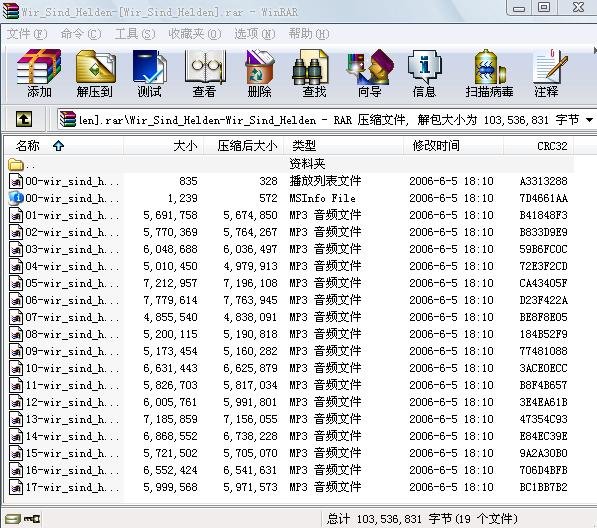Click the file icon of 17-wir_sind_h...
The image size is (597, 528).
tap(16, 488)
